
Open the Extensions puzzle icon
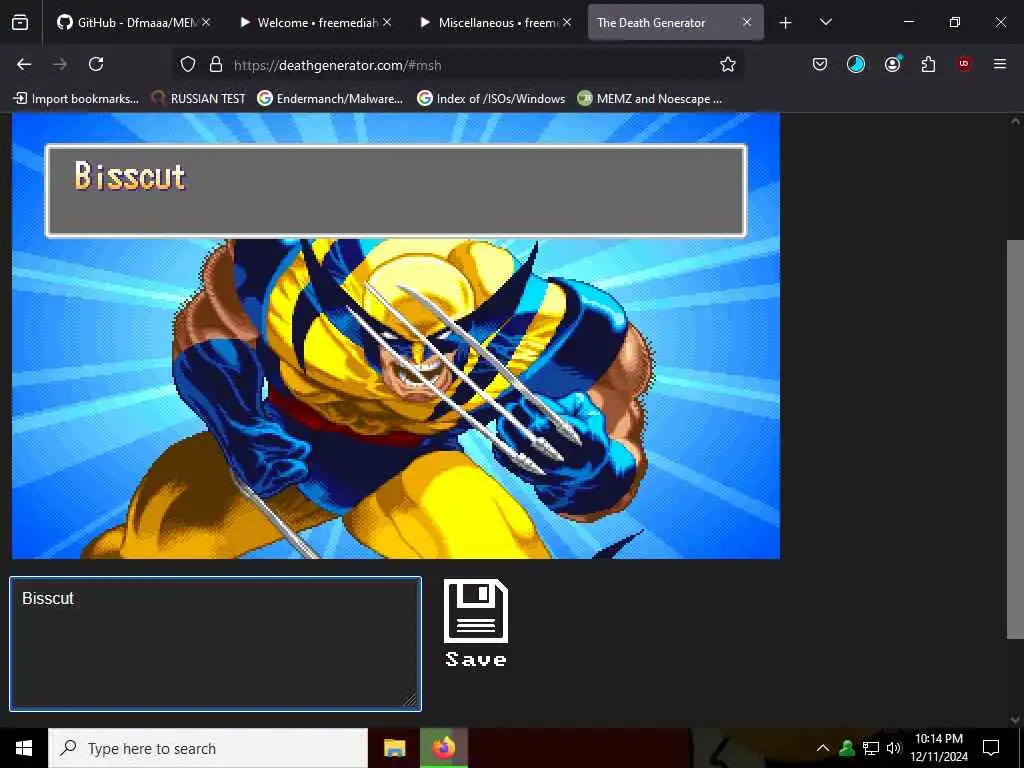pyautogui.click(x=928, y=64)
